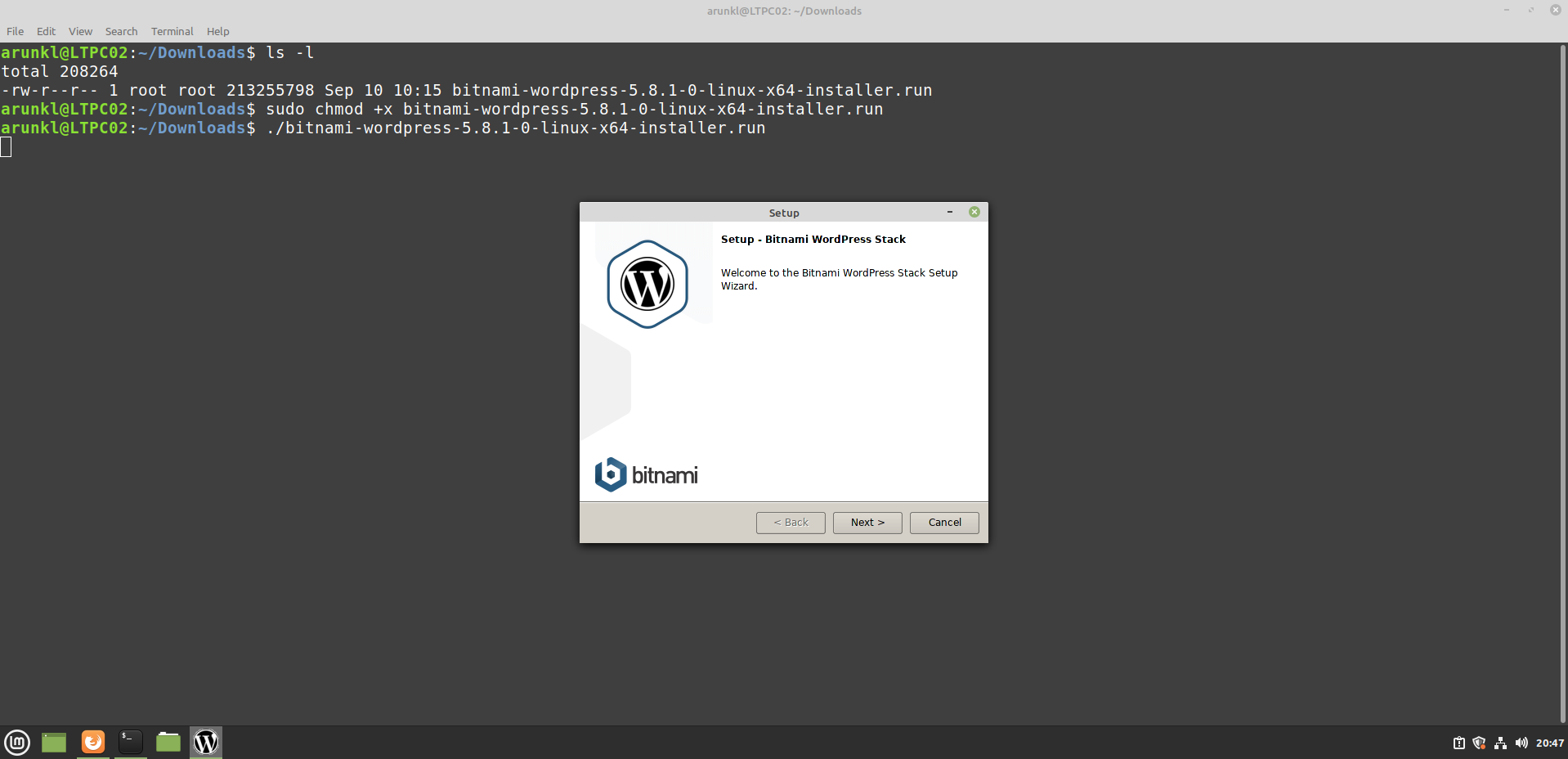1568x759 pixels.
Task: Click the 'total 208264' terminal line
Action: [x=60, y=72]
